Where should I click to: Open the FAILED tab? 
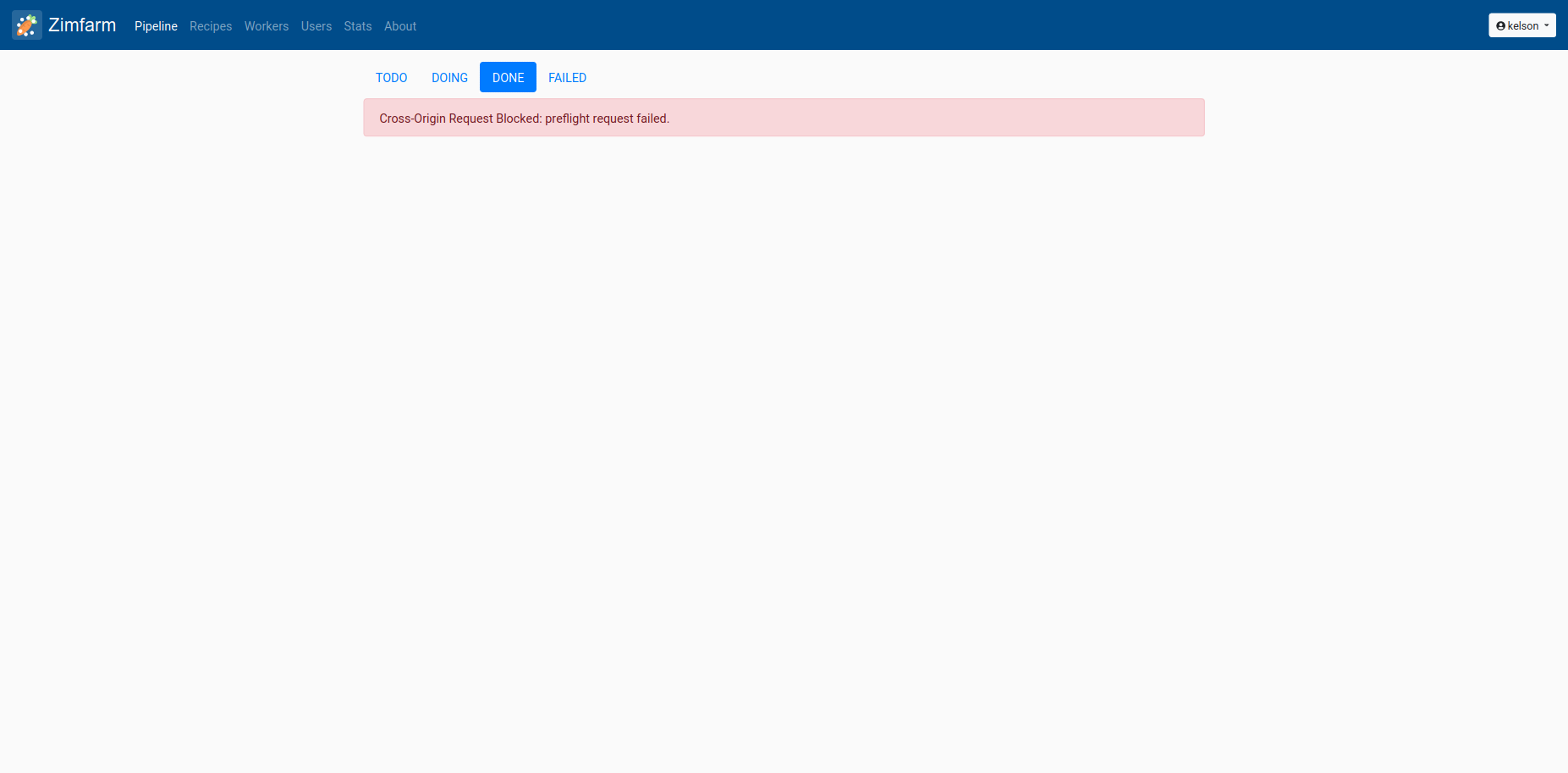pos(566,77)
